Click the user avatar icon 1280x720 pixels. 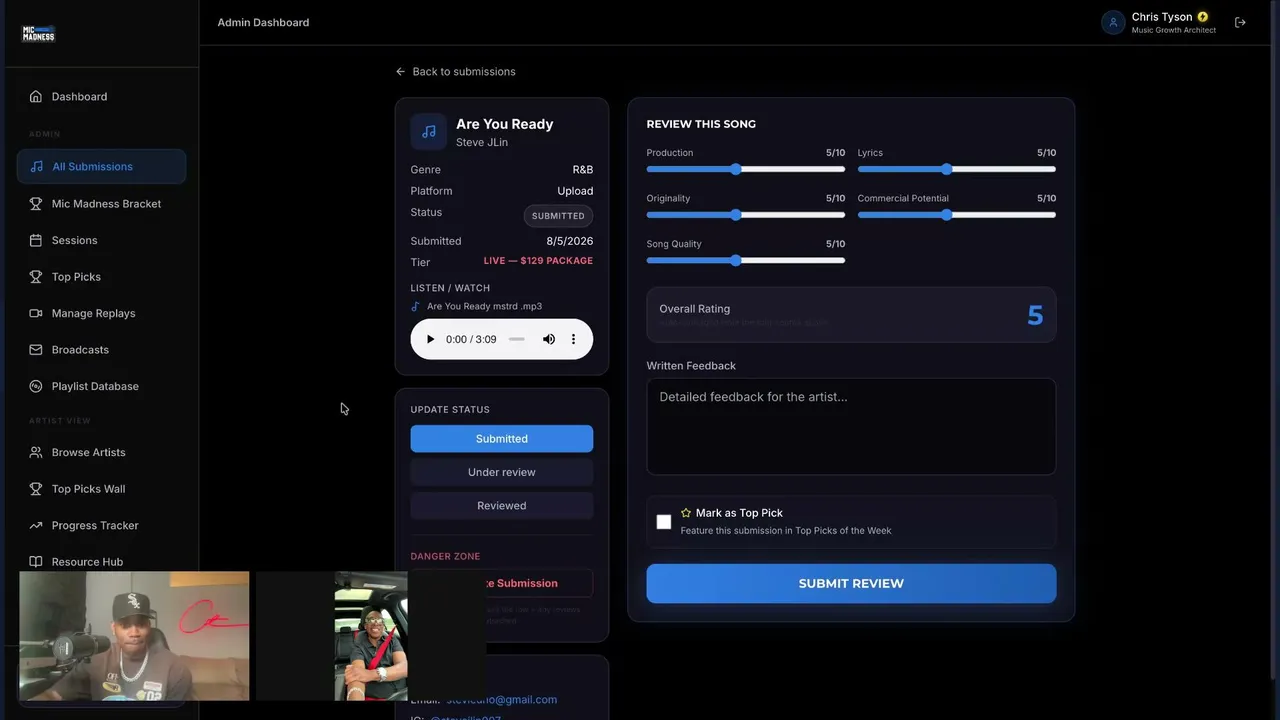[1113, 22]
